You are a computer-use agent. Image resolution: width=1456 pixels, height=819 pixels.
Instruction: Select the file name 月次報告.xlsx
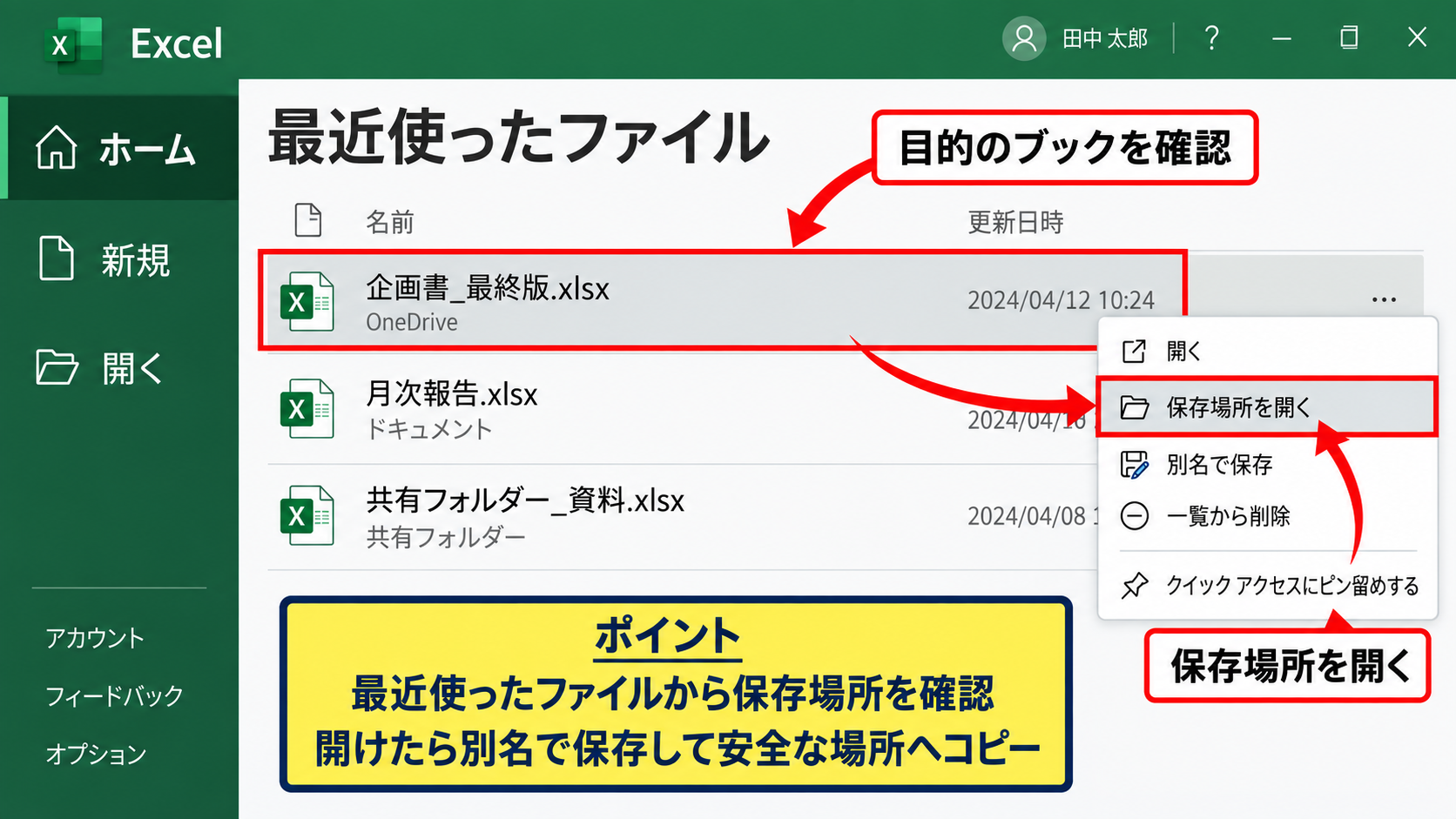(x=452, y=394)
